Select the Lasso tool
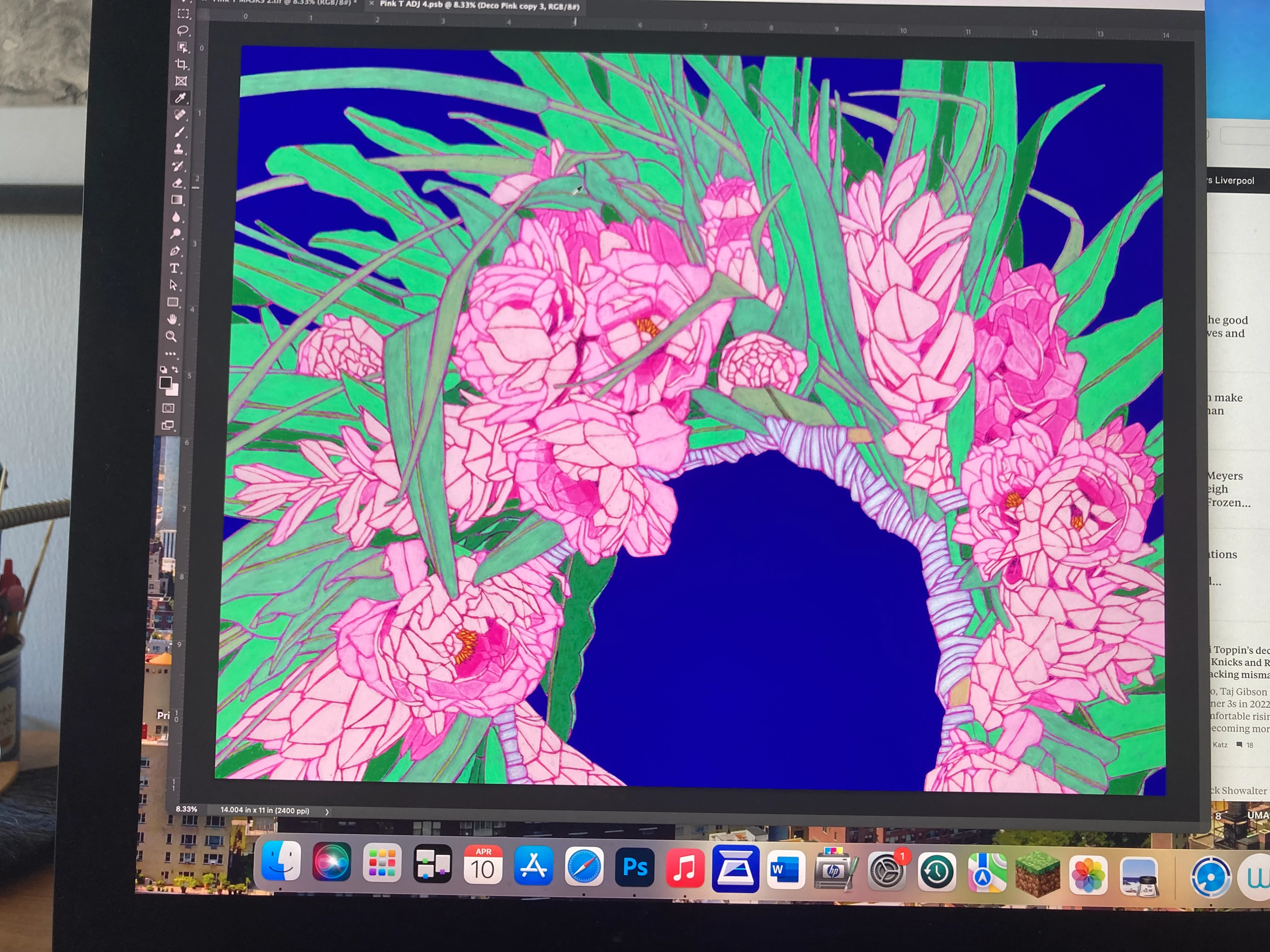 pos(183,31)
